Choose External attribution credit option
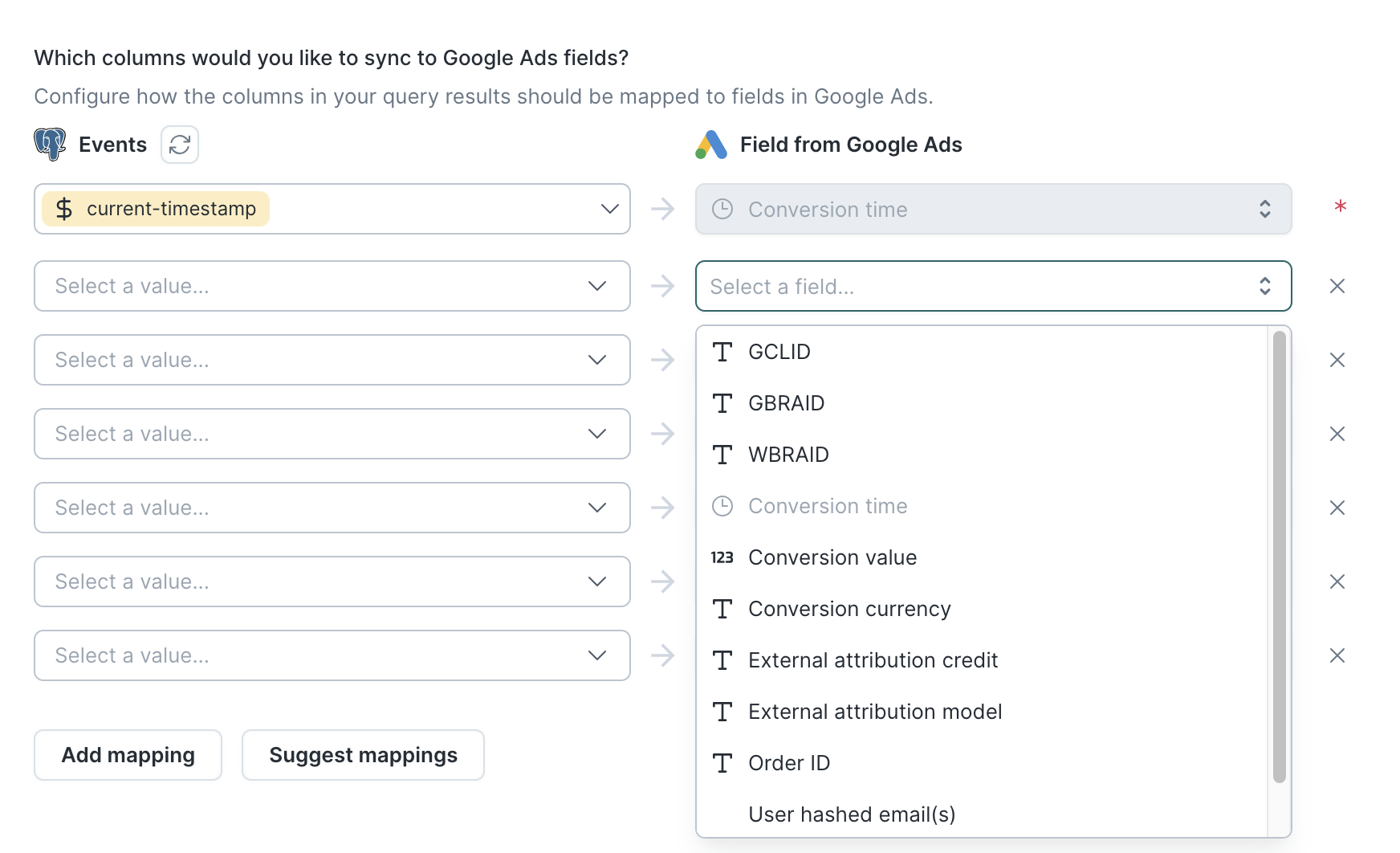1400x853 pixels. [982, 660]
